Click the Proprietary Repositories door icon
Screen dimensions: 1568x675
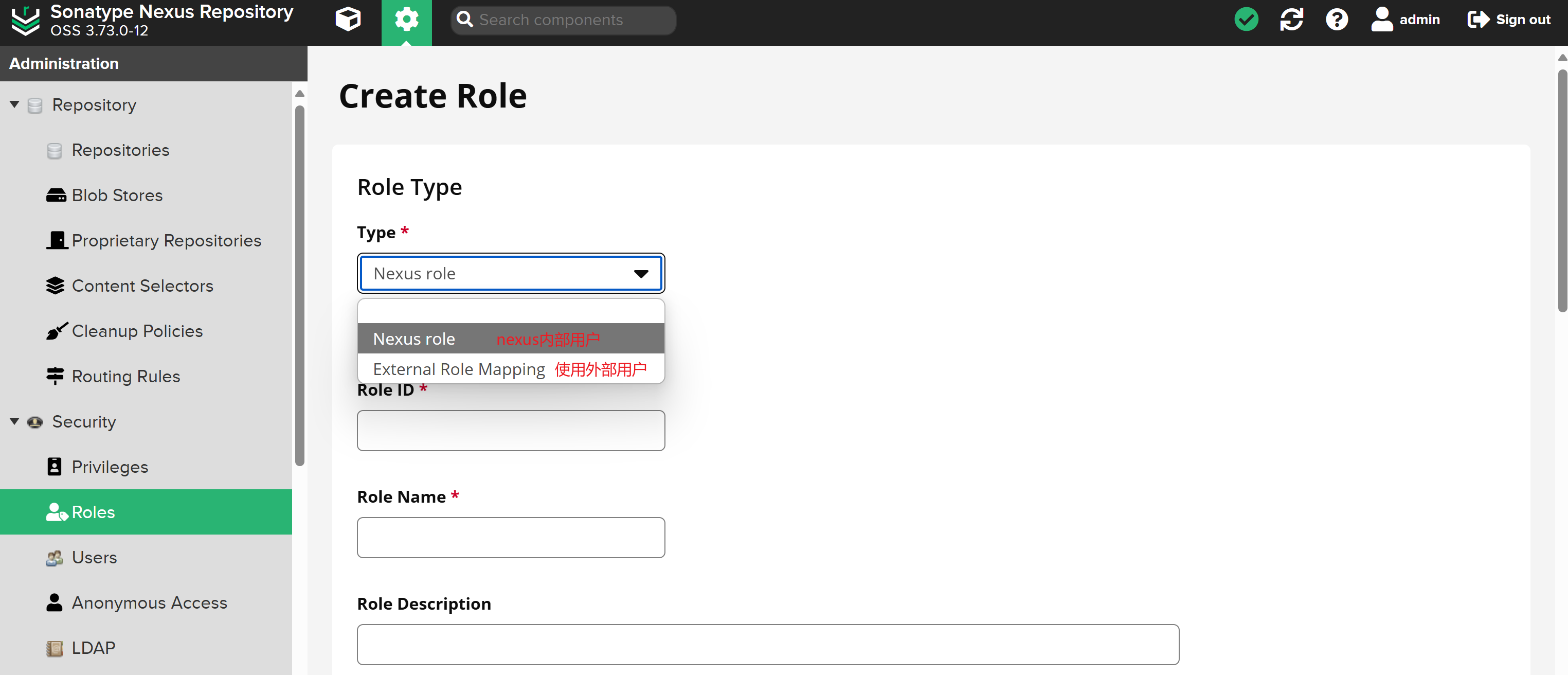click(57, 241)
